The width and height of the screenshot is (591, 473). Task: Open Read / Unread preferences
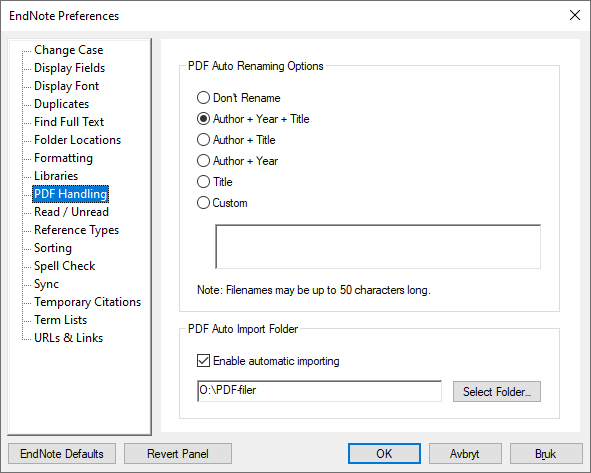[x=72, y=212]
